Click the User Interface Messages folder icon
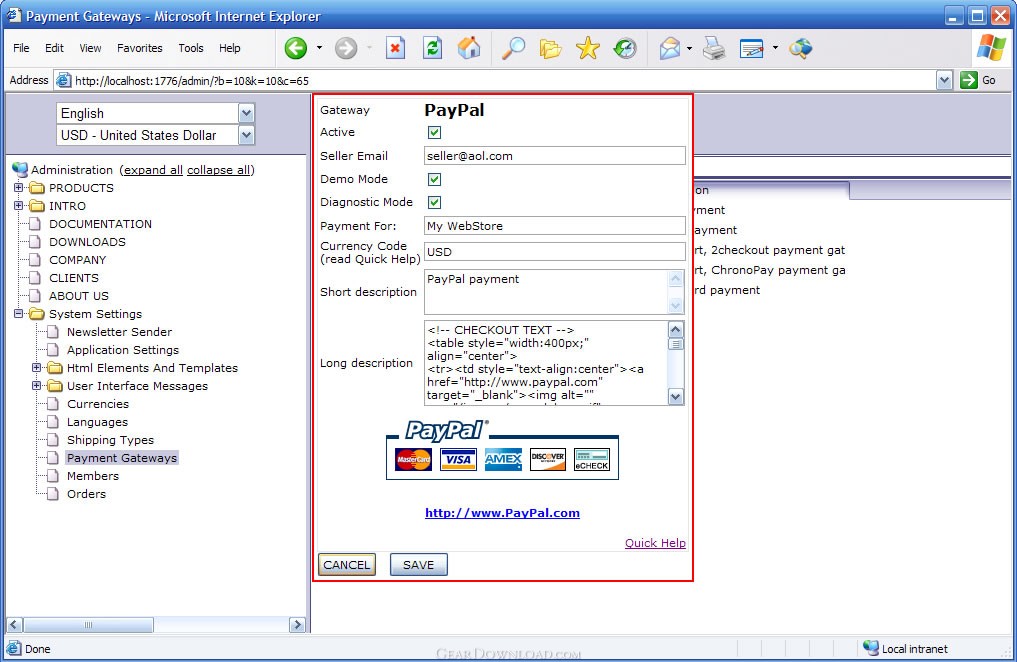Screen dimensions: 1017x662 (55, 386)
